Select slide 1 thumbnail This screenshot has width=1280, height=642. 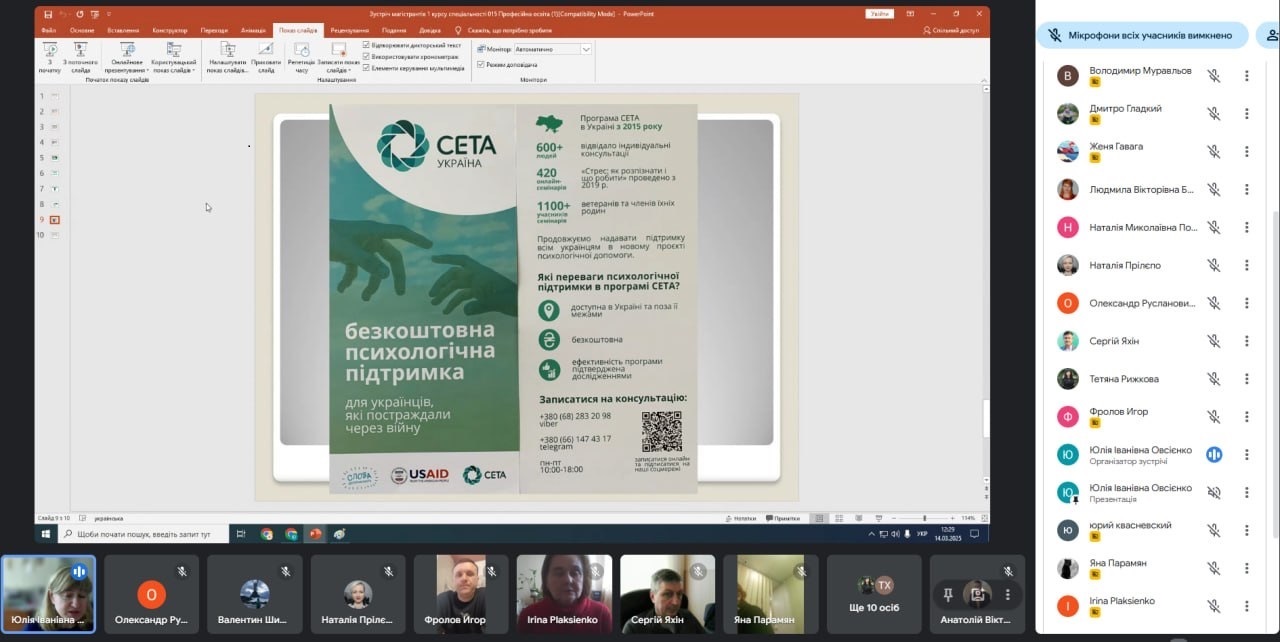pos(54,96)
